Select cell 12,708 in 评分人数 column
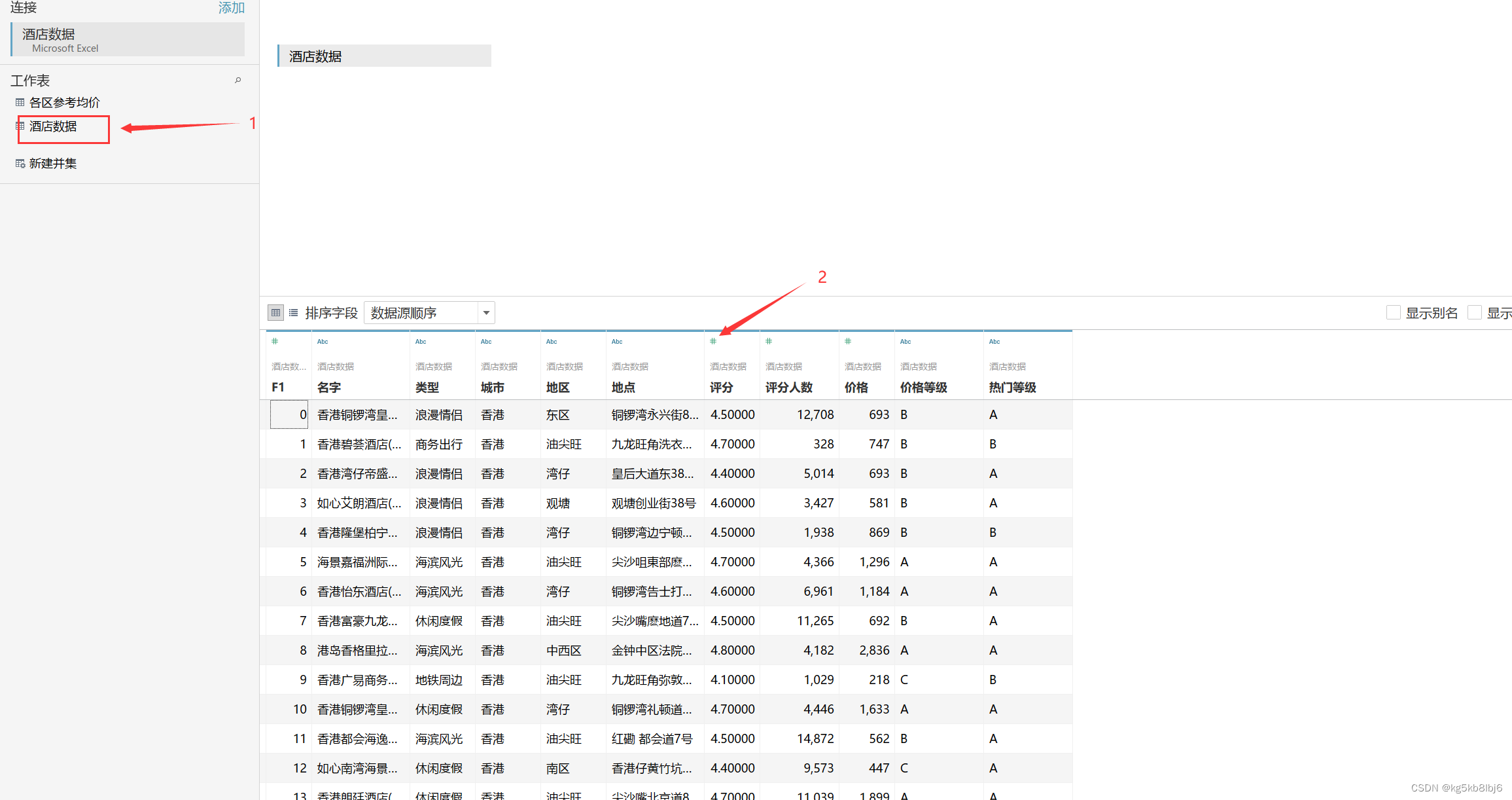1512x800 pixels. [x=800, y=414]
